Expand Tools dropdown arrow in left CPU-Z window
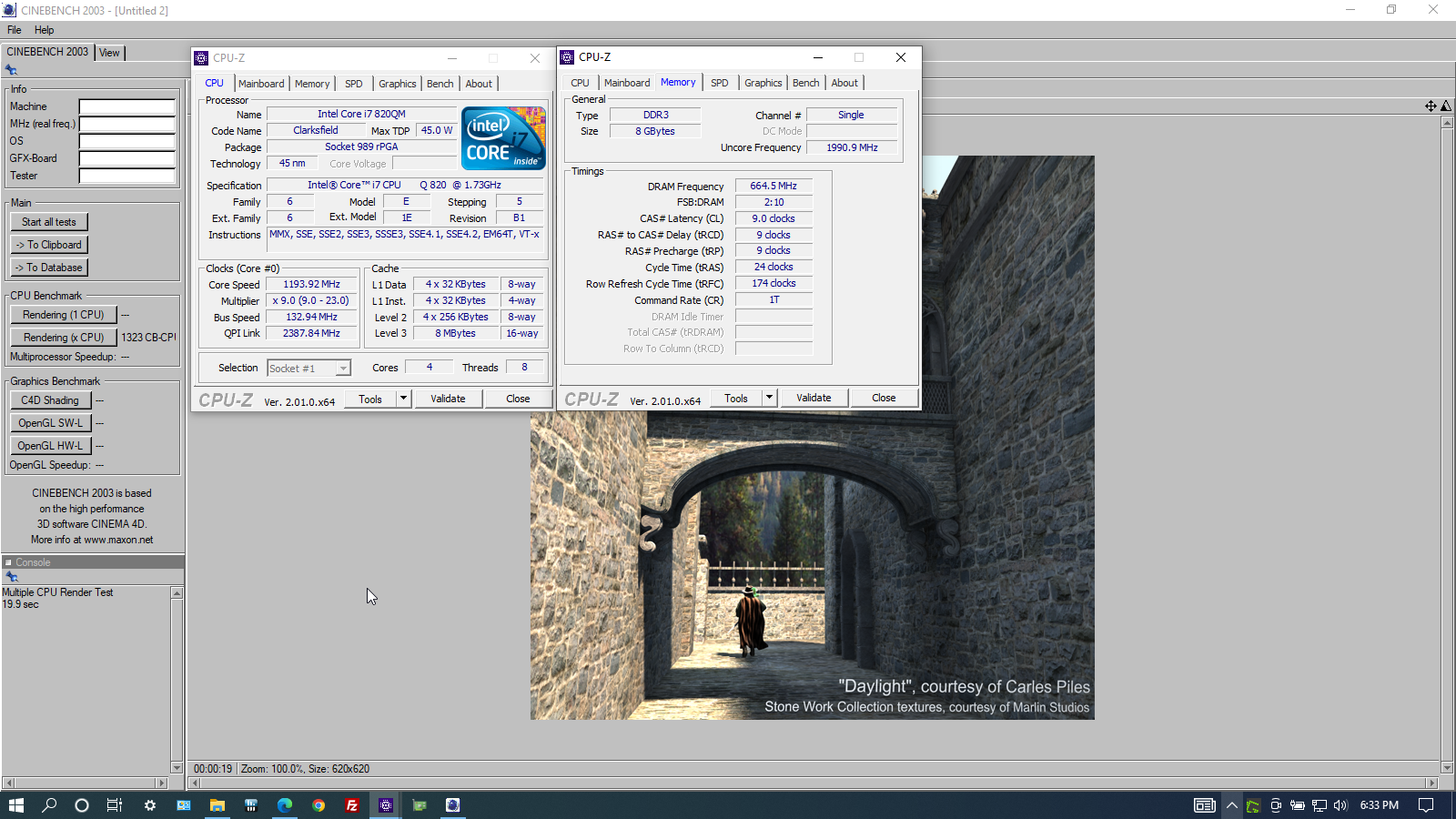 click(x=403, y=399)
